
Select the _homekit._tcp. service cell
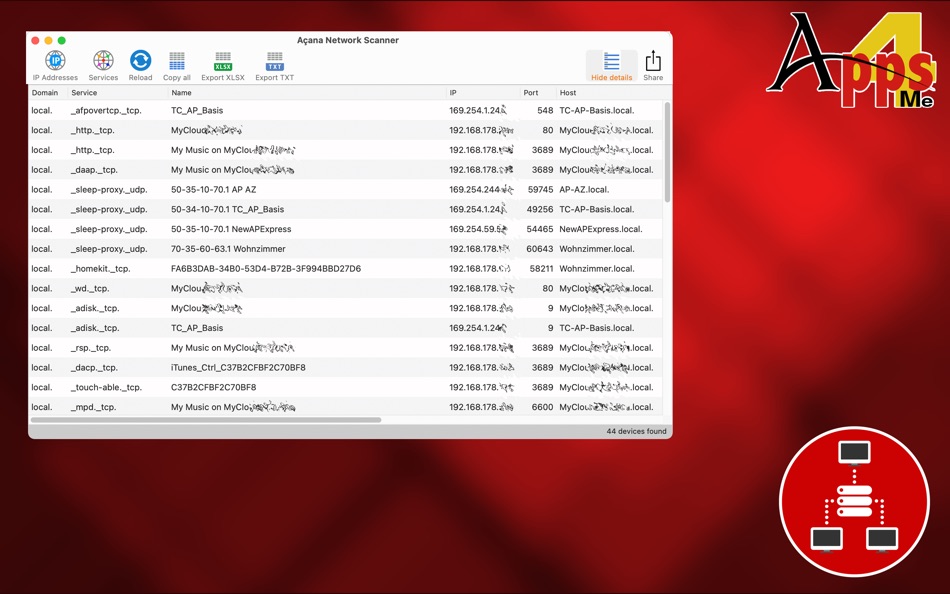[x=100, y=269]
